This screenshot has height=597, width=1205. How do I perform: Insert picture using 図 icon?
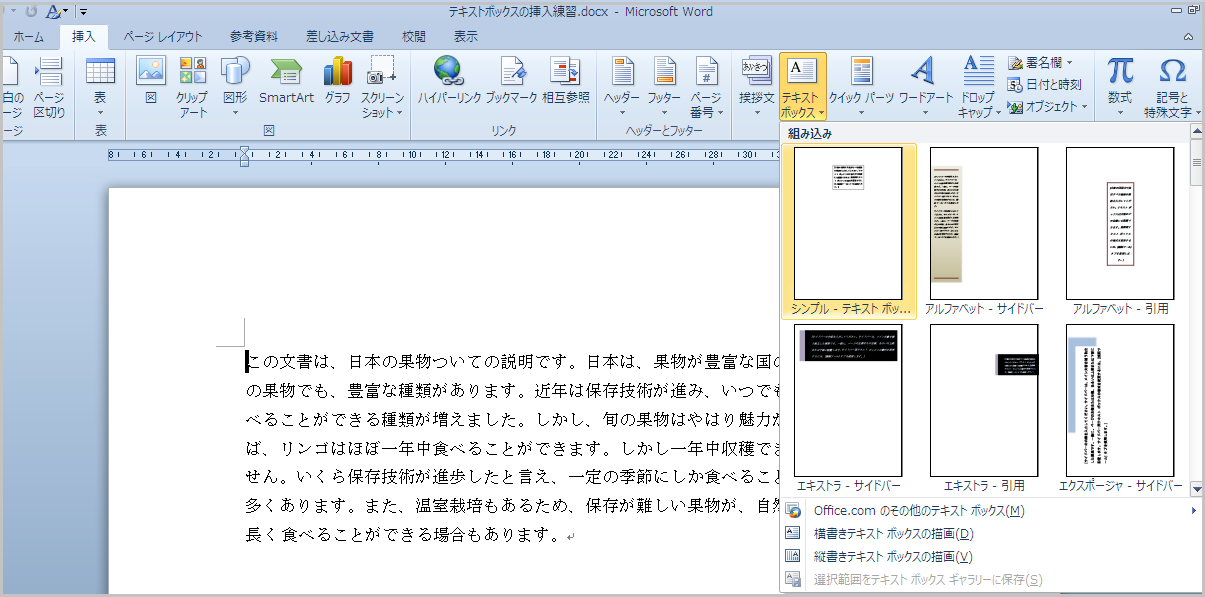pyautogui.click(x=151, y=73)
